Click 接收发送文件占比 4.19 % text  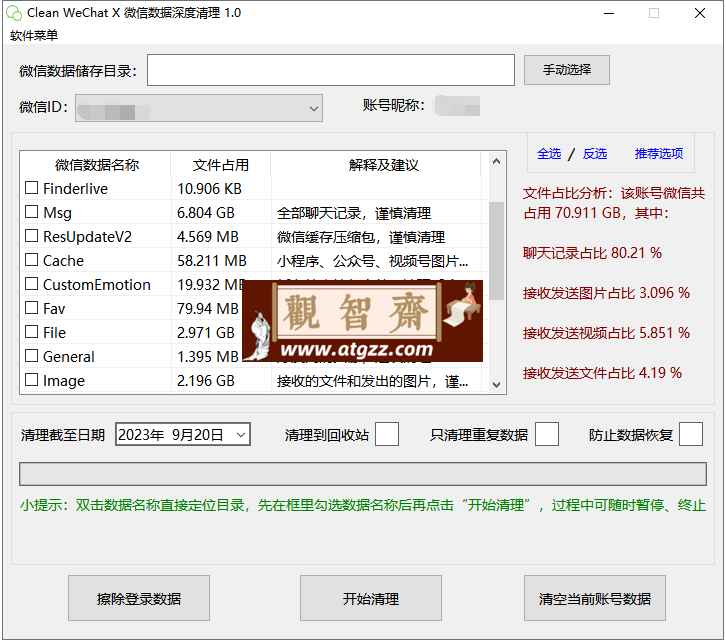coord(602,373)
